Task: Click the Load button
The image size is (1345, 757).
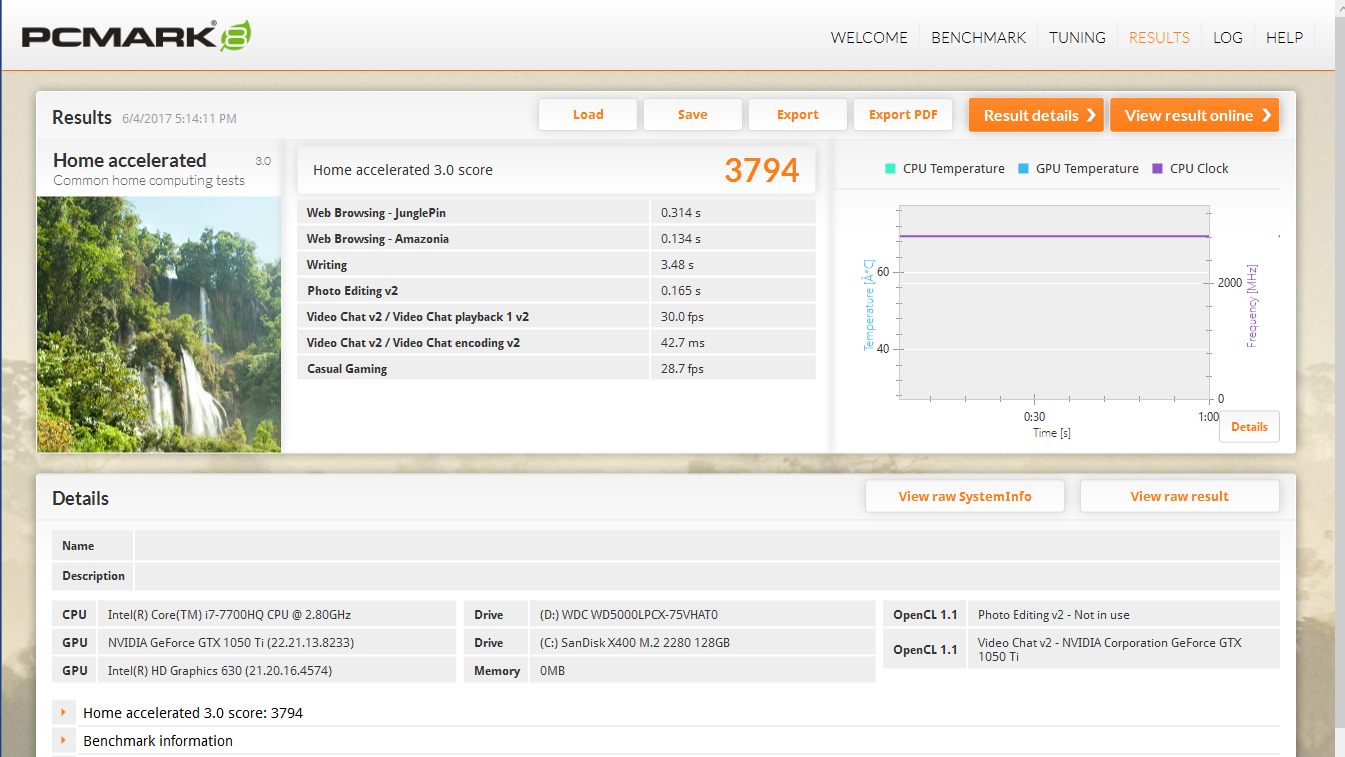Action: [x=588, y=115]
